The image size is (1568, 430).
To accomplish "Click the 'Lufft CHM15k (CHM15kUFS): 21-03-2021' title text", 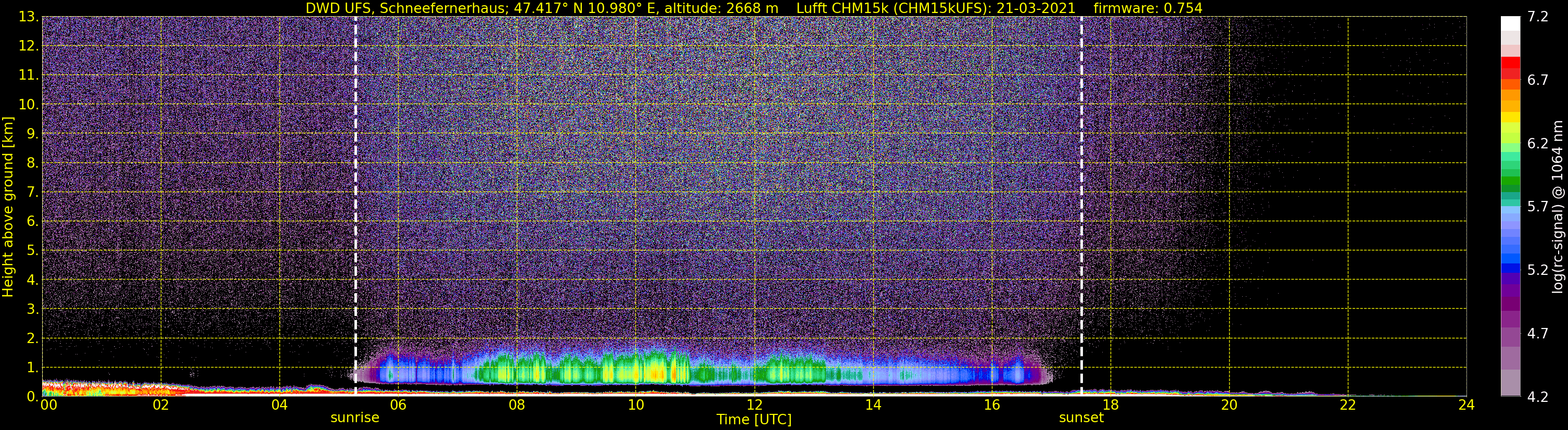I will pyautogui.click(x=936, y=8).
